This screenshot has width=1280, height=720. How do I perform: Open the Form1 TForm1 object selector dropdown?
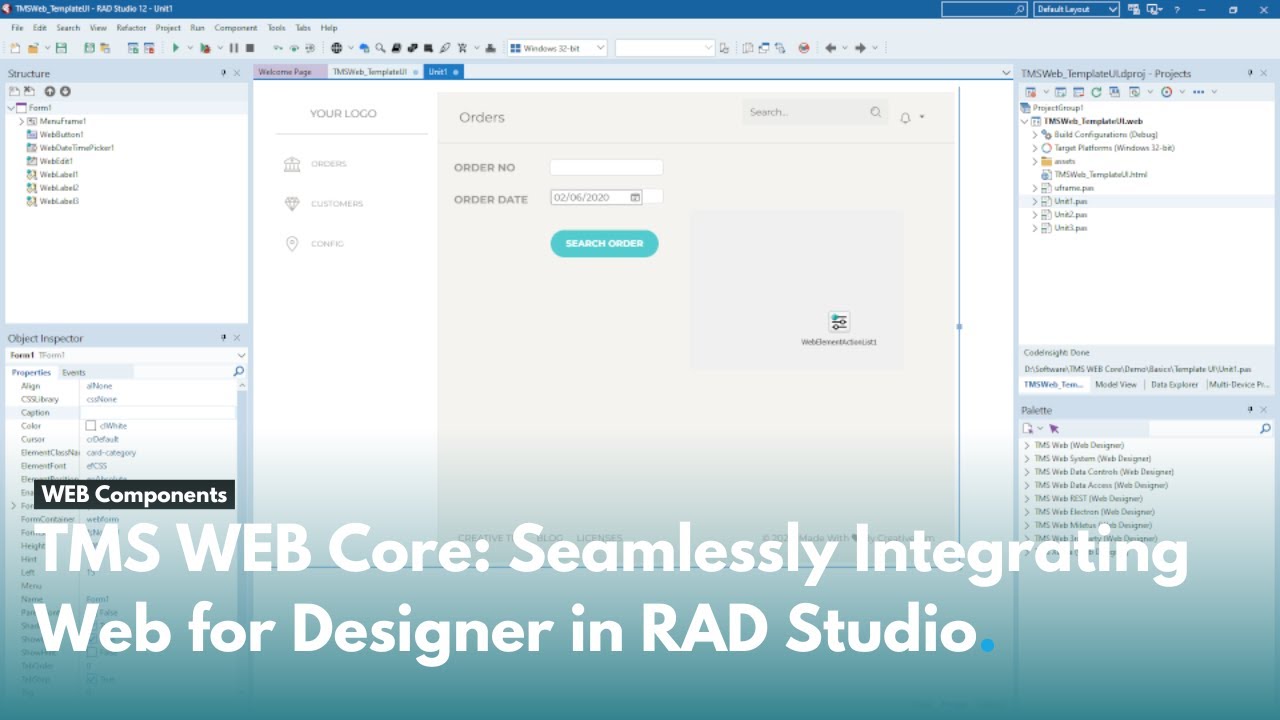click(x=241, y=355)
